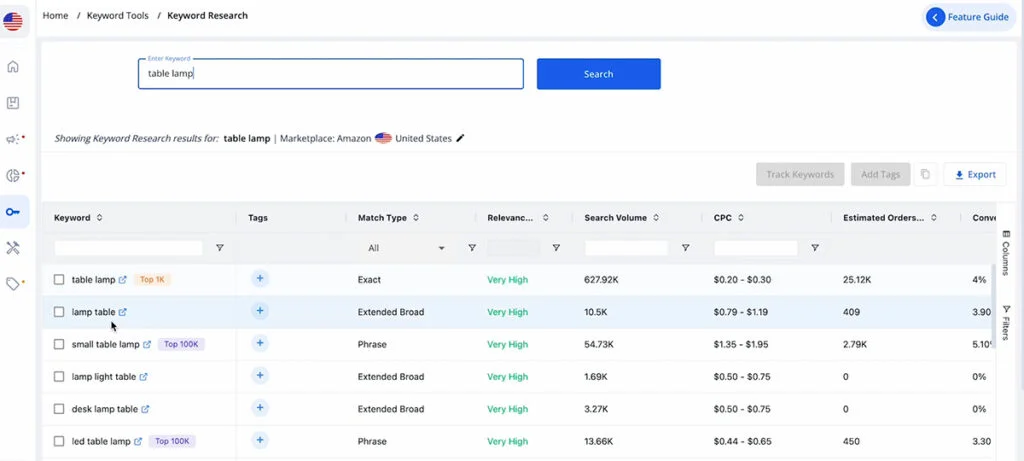1024x461 pixels.
Task: Open external link for led table lamp
Action: tap(138, 441)
